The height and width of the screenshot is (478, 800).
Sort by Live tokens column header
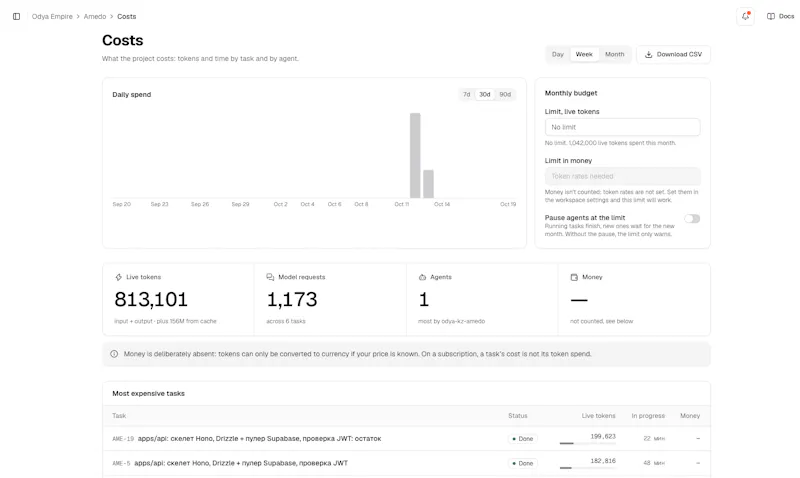pyautogui.click(x=598, y=416)
